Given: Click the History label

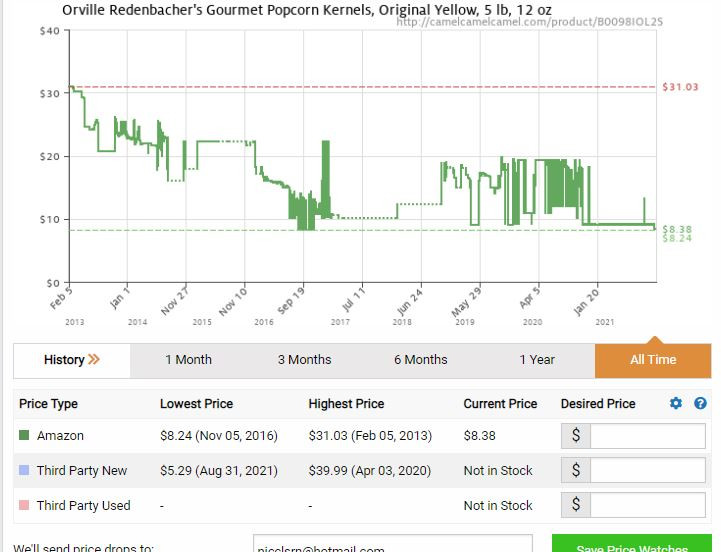Looking at the screenshot, I should [x=64, y=360].
